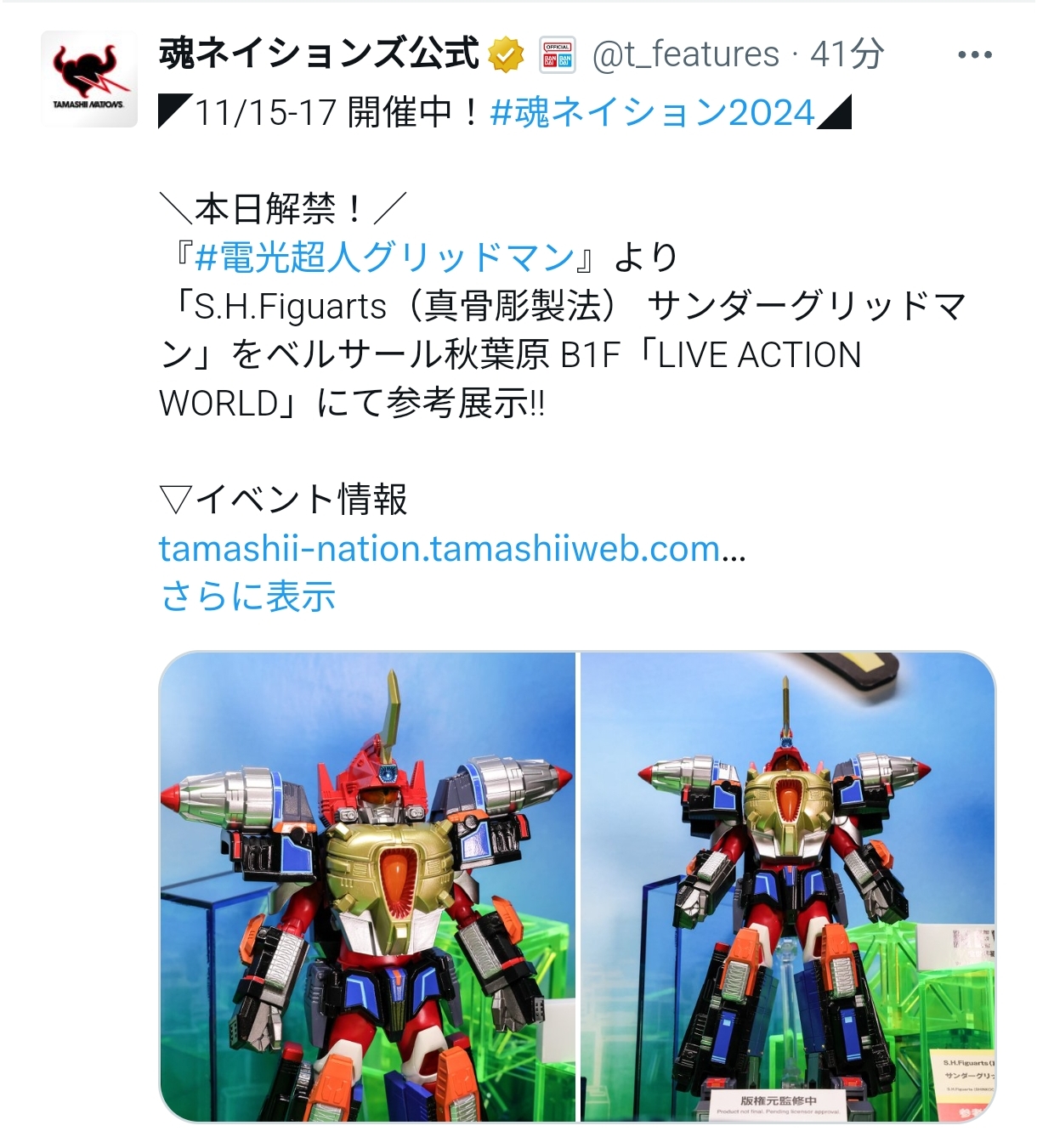
Task: Click the 本日解禁 announcement line
Action: 283,209
